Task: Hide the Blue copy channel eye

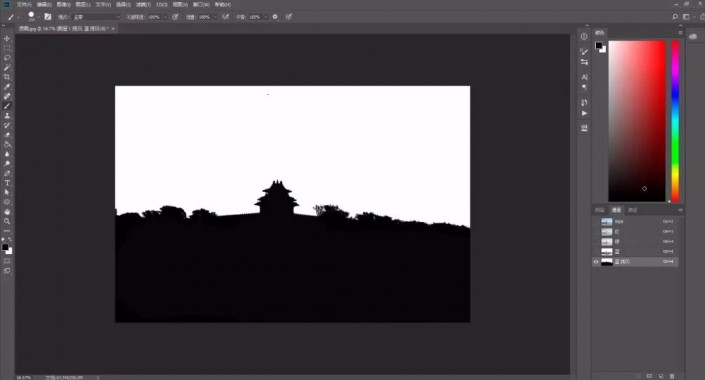Action: [596, 262]
